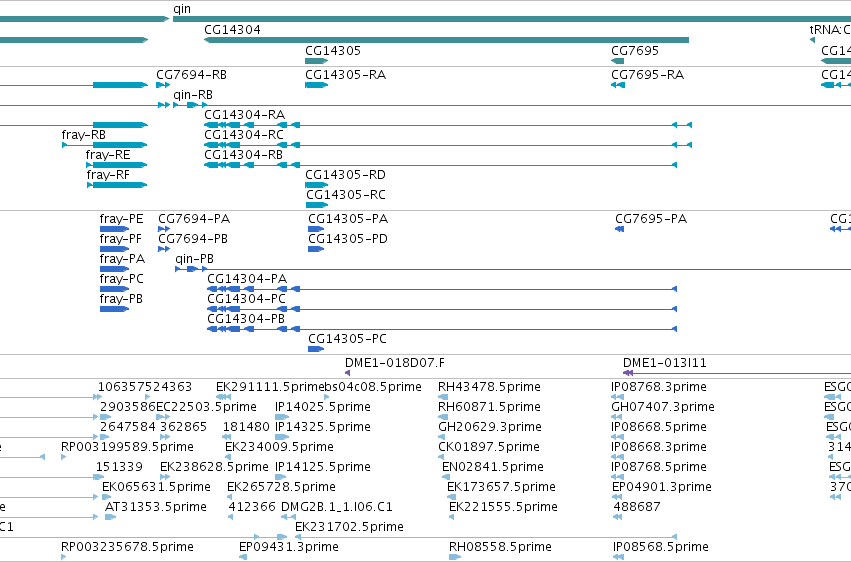Select the fray-PC protein label
Viewport: 851px width, 562px height.
coord(122,279)
